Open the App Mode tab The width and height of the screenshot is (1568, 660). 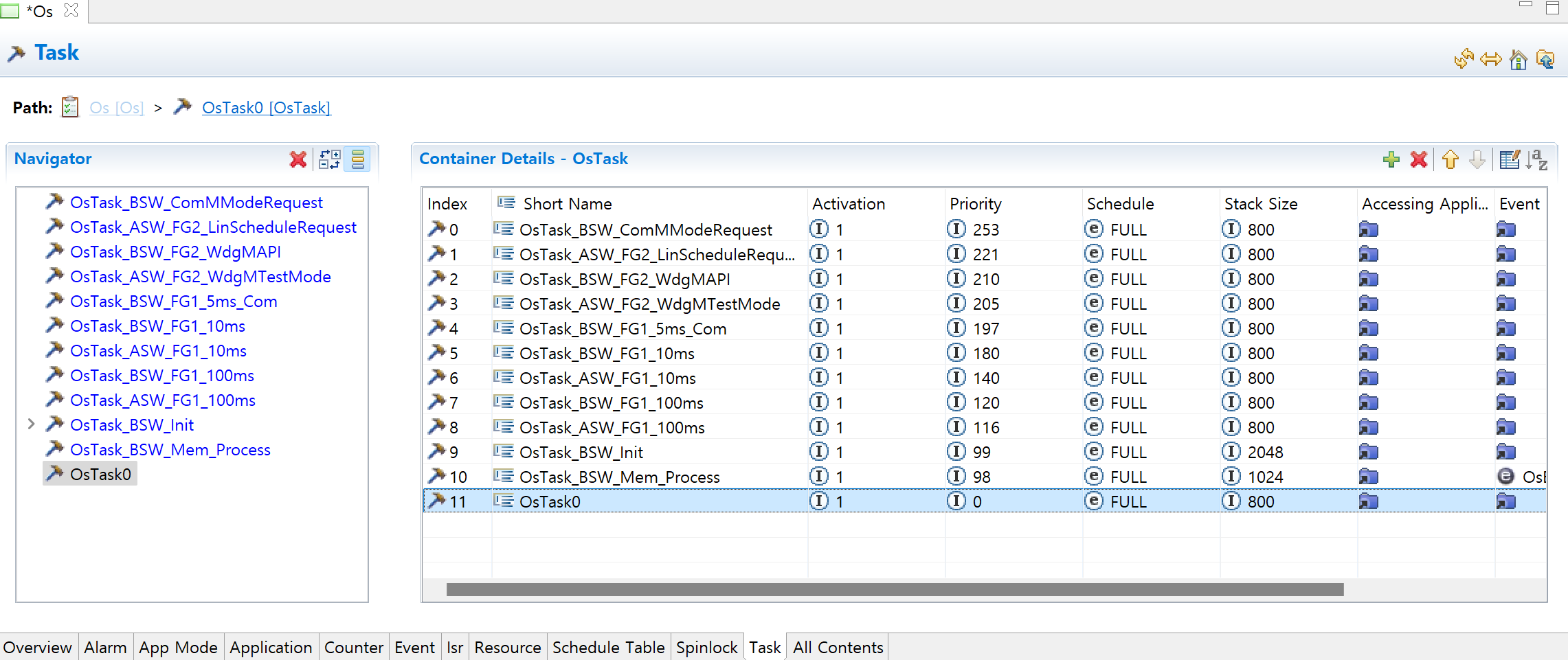[178, 648]
